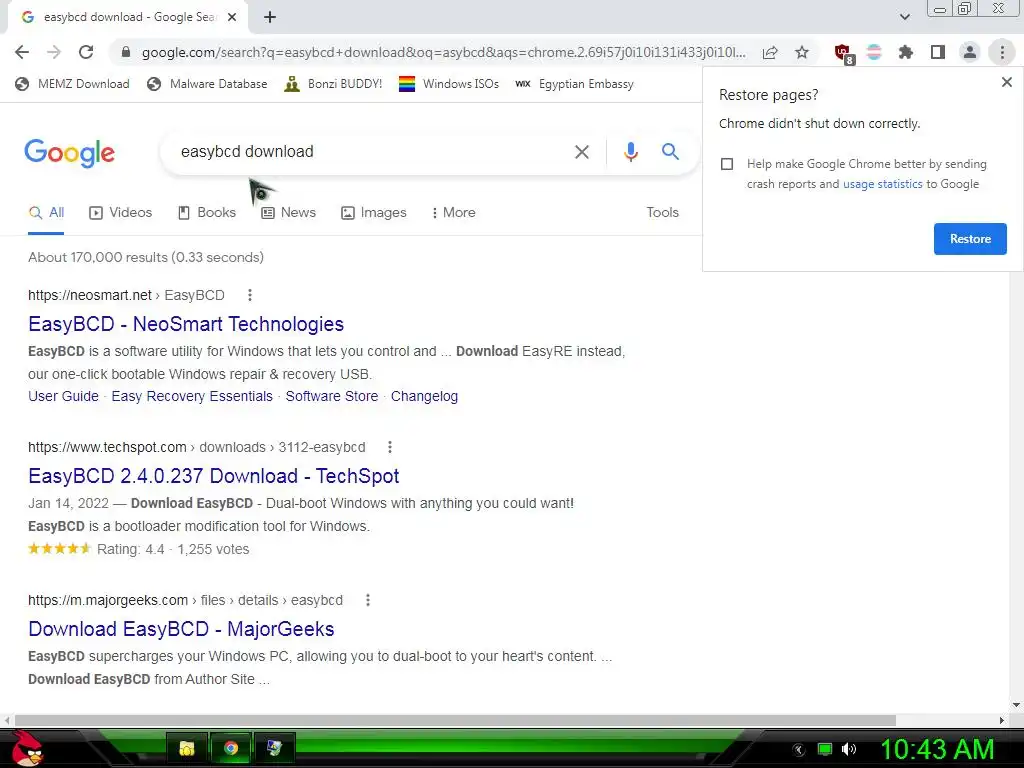This screenshot has height=768, width=1024.
Task: Open the Egyptian Embassy bookmark
Action: [x=574, y=84]
